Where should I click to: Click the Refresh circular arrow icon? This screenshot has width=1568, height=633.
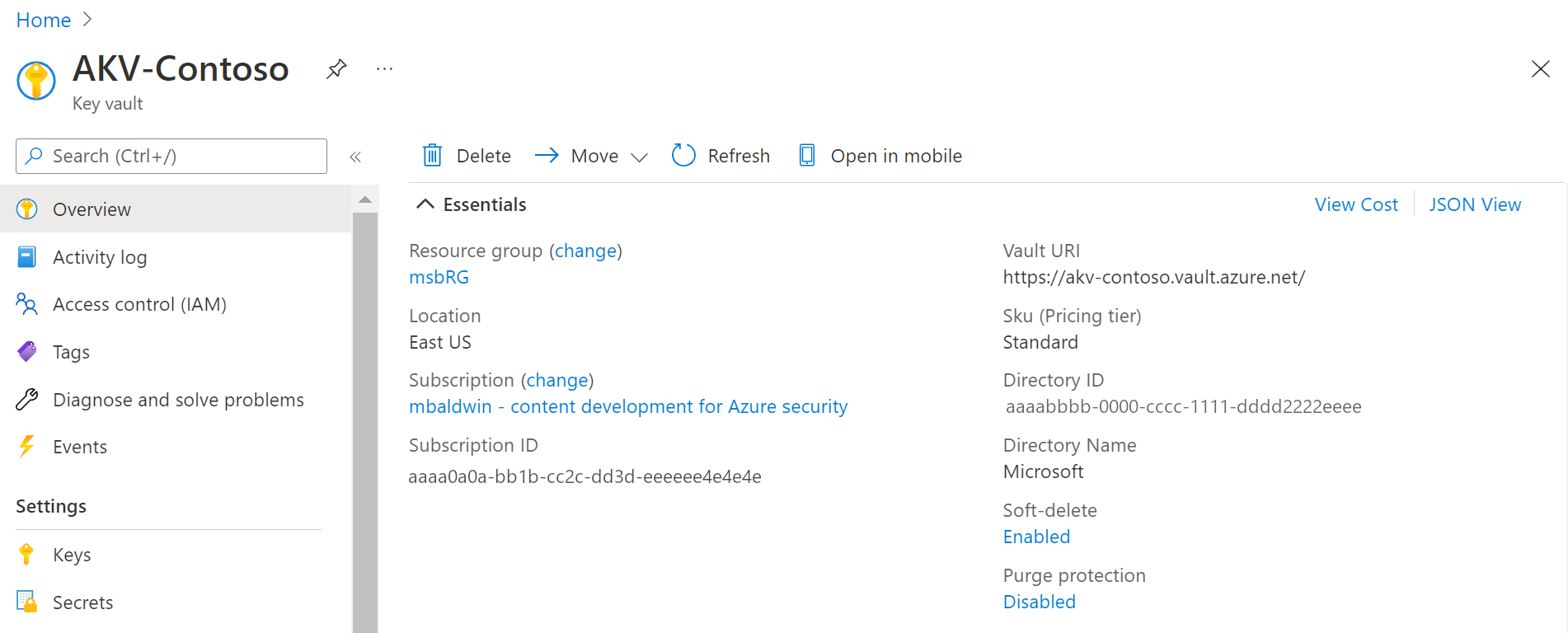683,156
